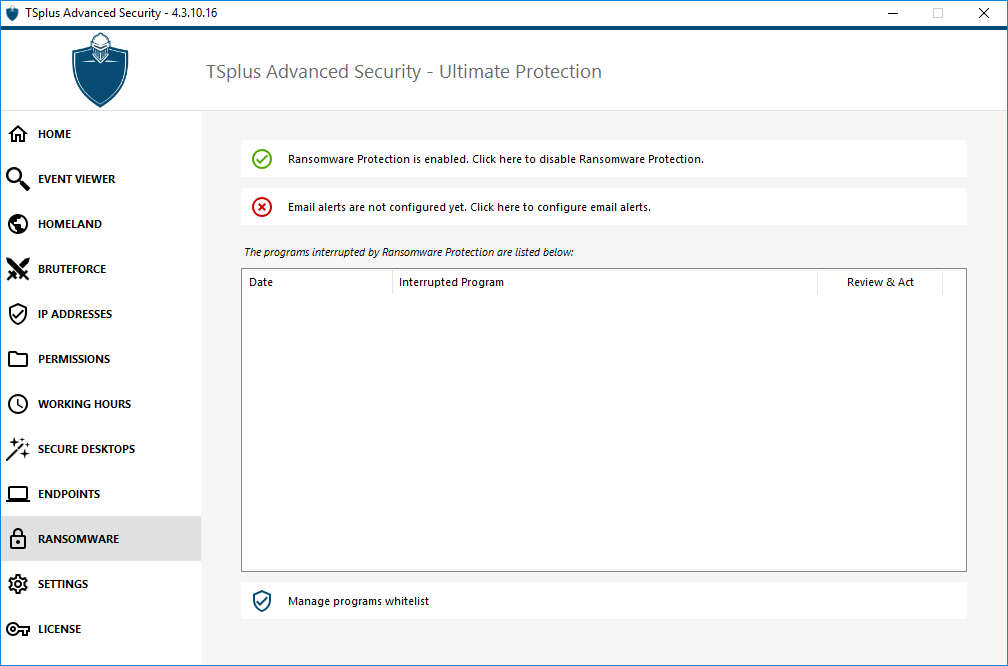Open Secure Desktops magic wand icon
Image resolution: width=1008 pixels, height=666 pixels.
tap(18, 449)
